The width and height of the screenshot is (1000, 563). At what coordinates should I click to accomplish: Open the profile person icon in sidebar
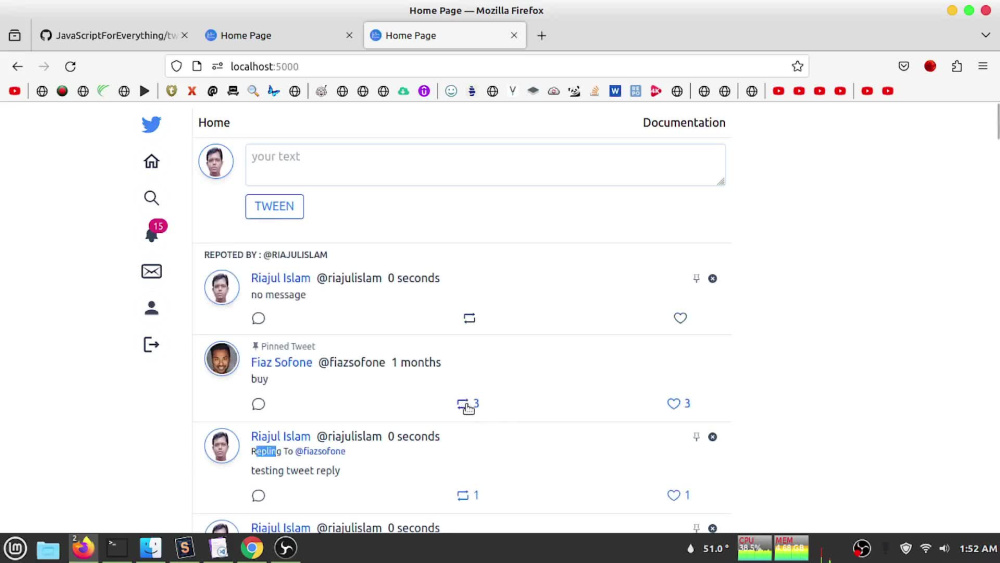[151, 308]
